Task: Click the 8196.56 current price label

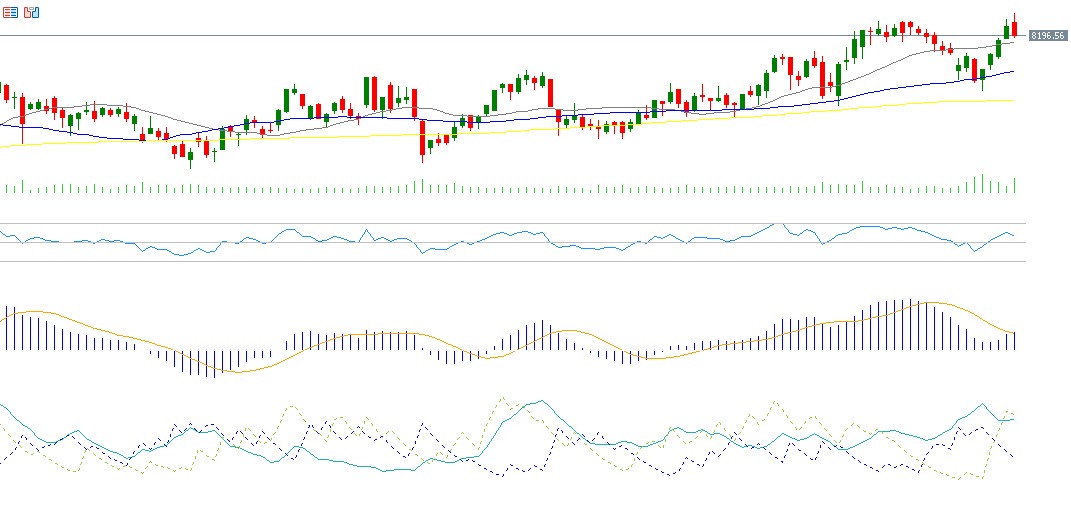Action: (x=1045, y=36)
